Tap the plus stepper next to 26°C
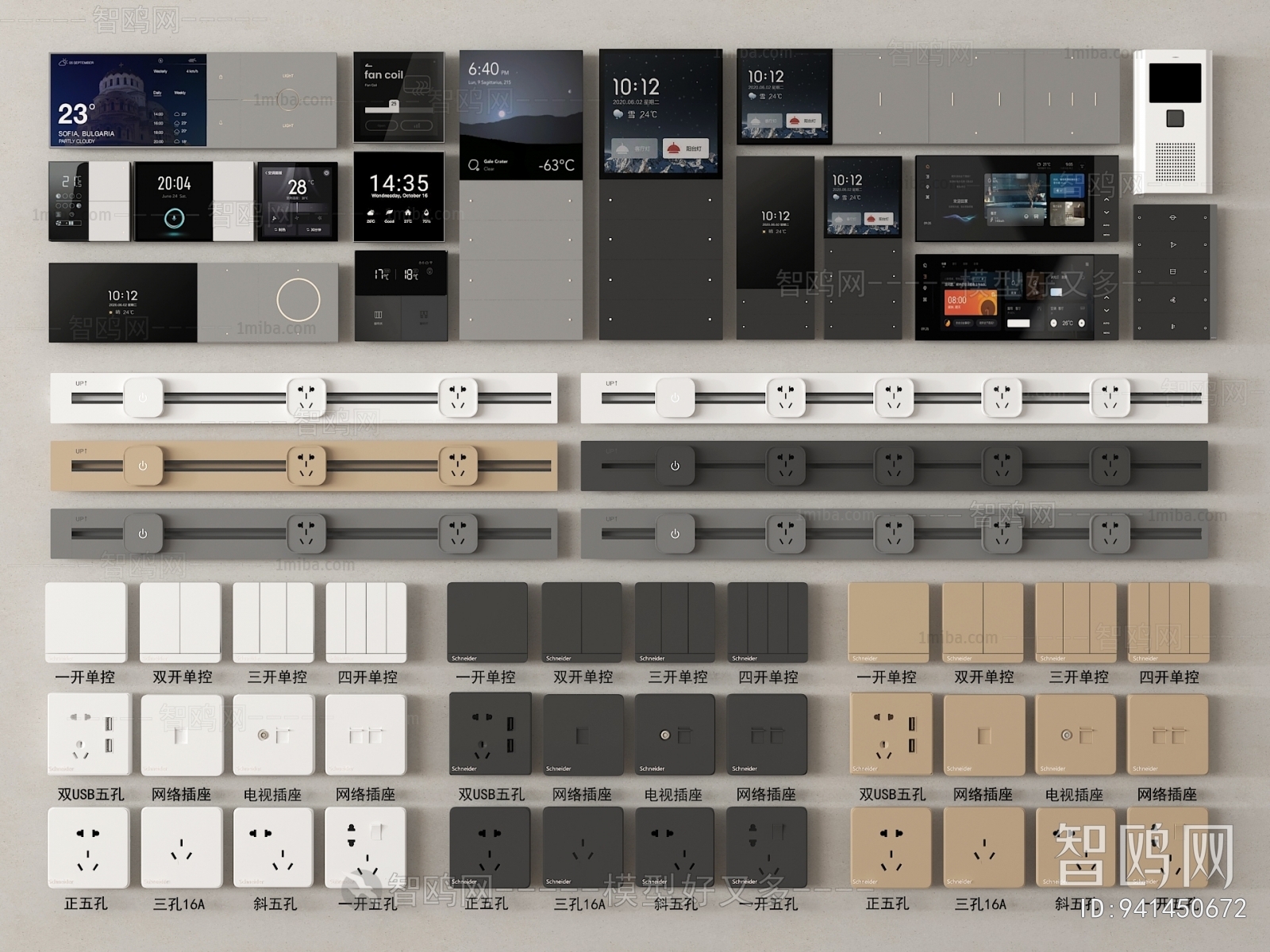Screen dimensions: 1270x952 [1081, 323]
